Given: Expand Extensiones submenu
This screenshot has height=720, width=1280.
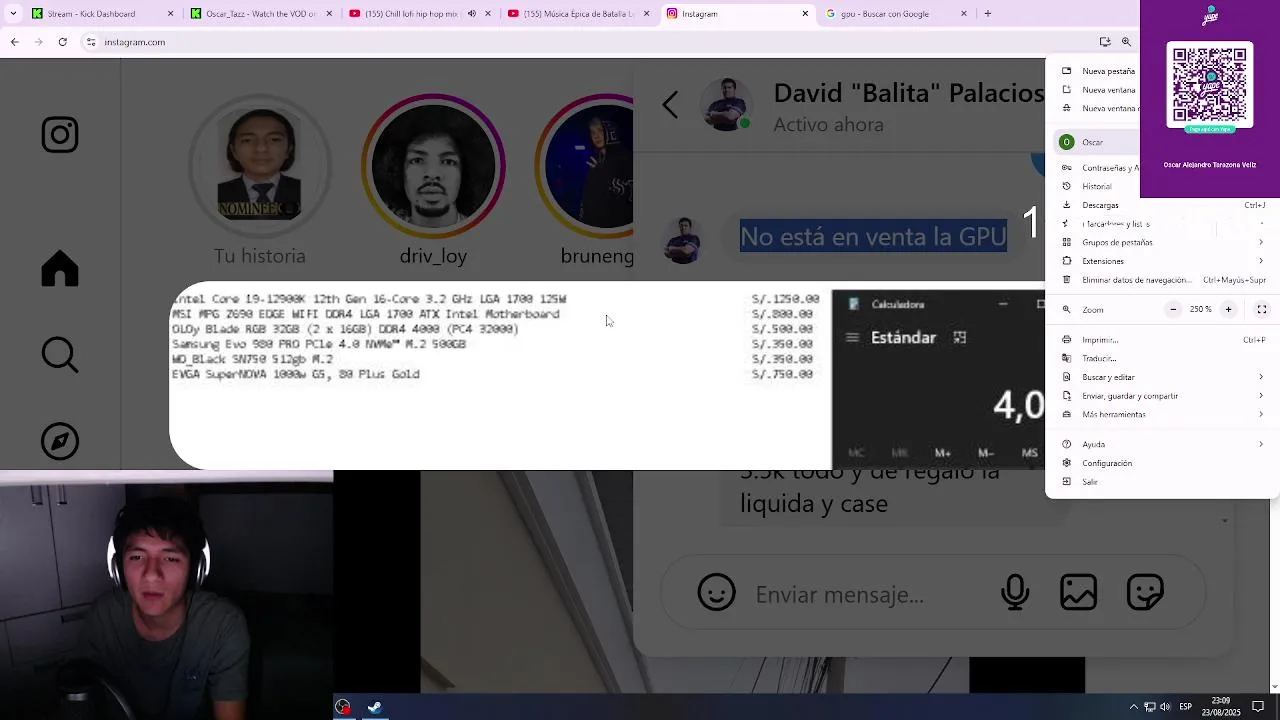Looking at the screenshot, I should pos(1260,262).
